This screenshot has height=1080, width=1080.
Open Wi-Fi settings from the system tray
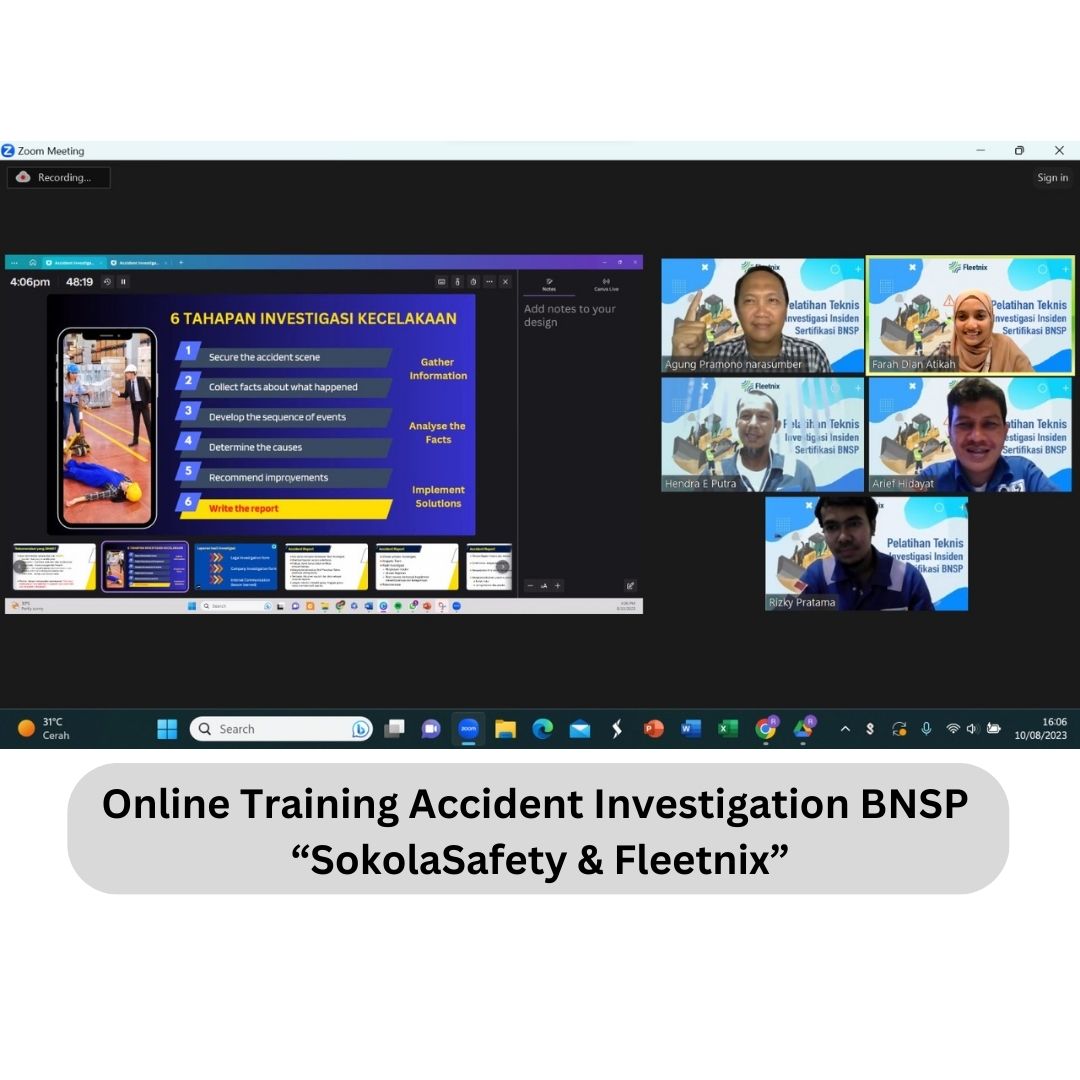(953, 729)
